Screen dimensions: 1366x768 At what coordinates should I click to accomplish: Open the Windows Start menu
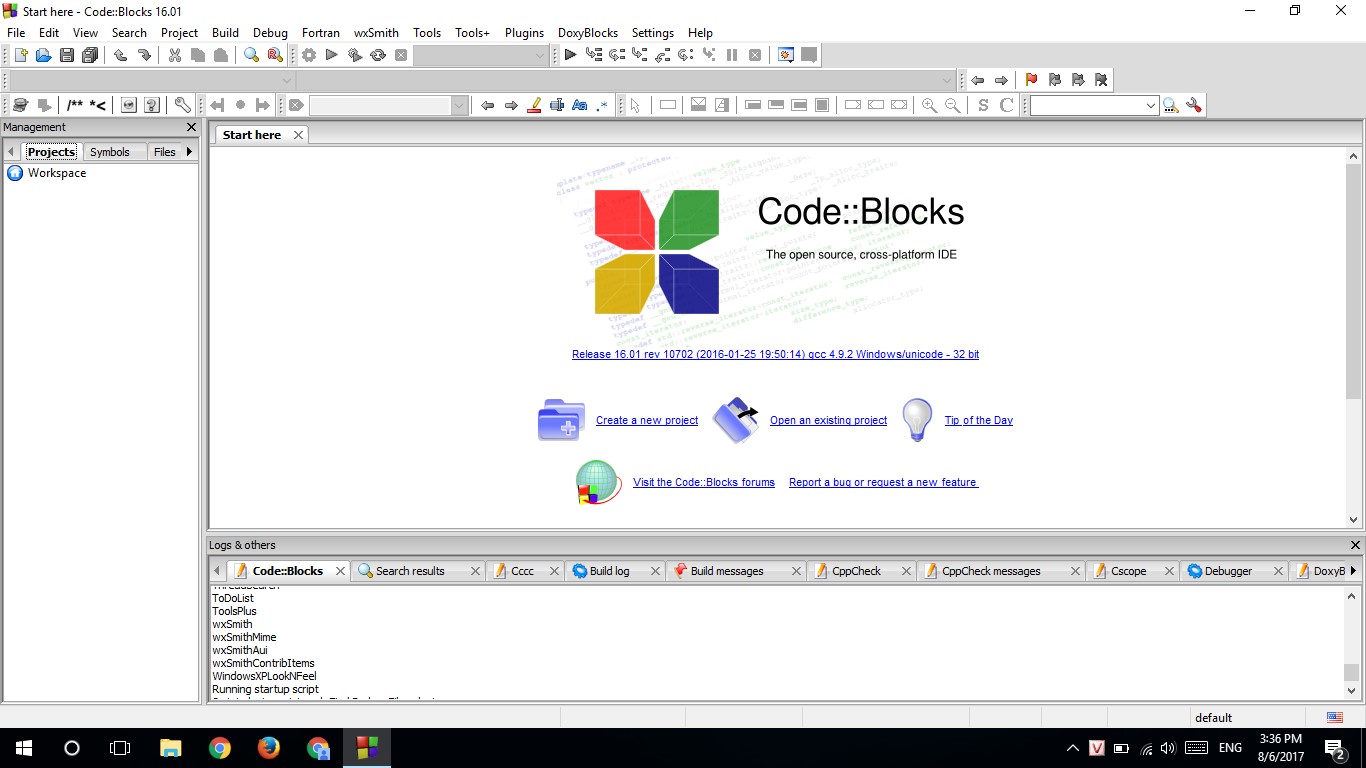[23, 748]
